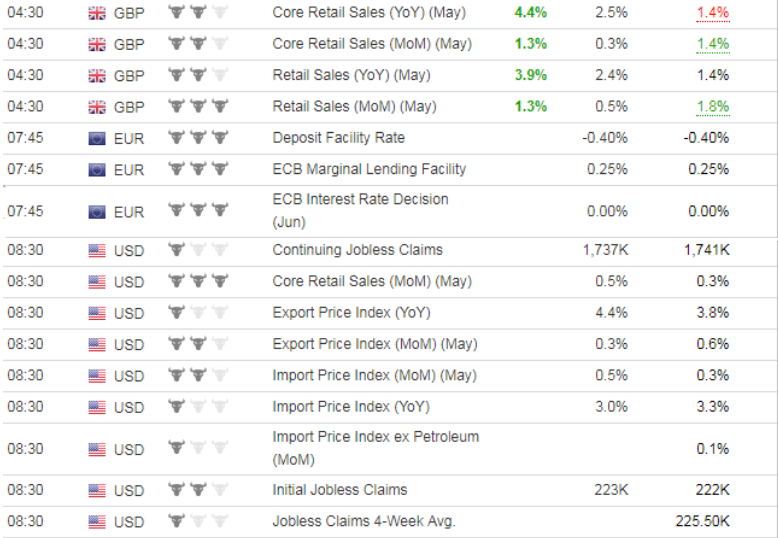Click the actual value 4.4% for Core Retail Sales
Screen dimensions: 778x538
[x=530, y=12]
